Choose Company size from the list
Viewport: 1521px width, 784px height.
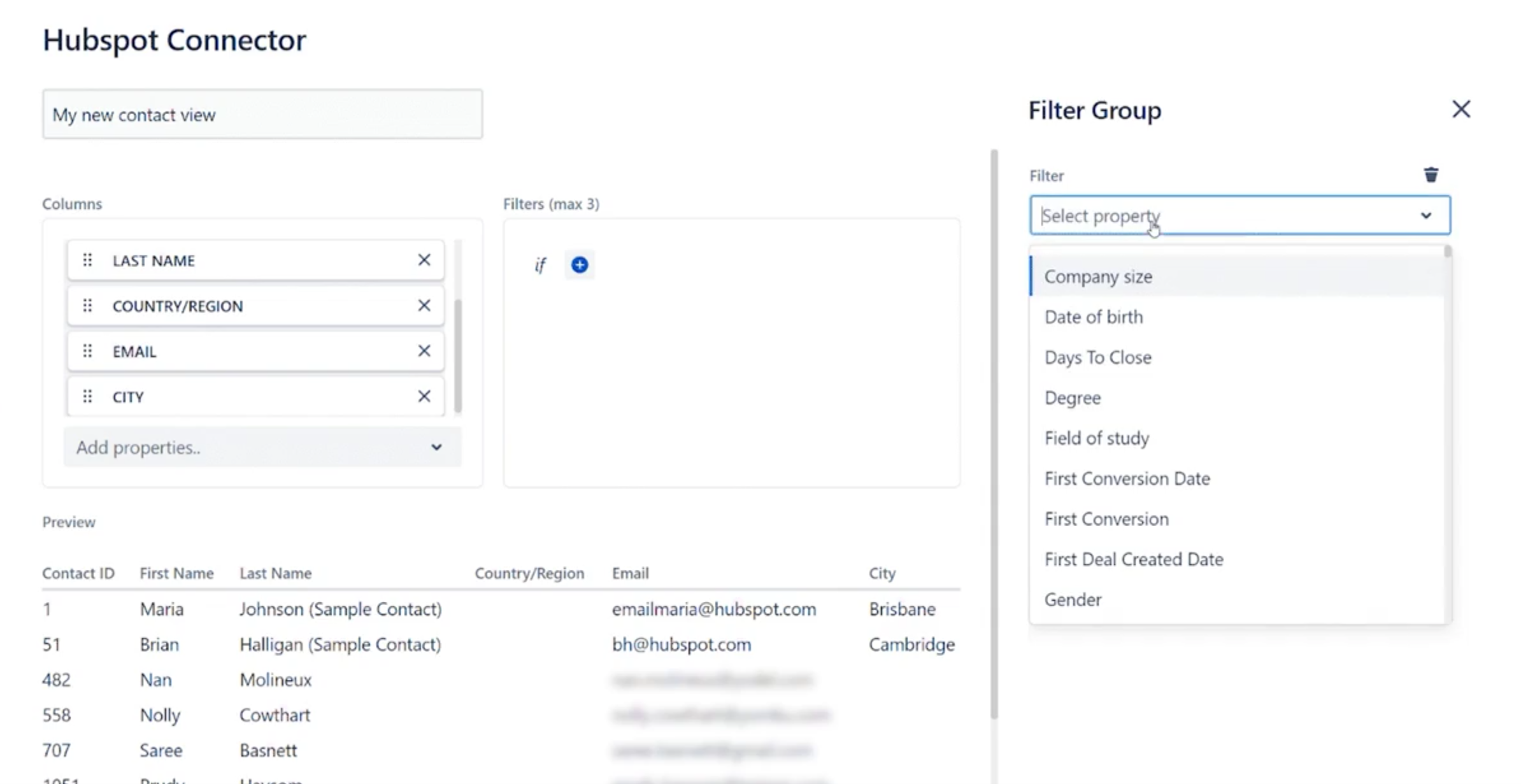click(1098, 276)
